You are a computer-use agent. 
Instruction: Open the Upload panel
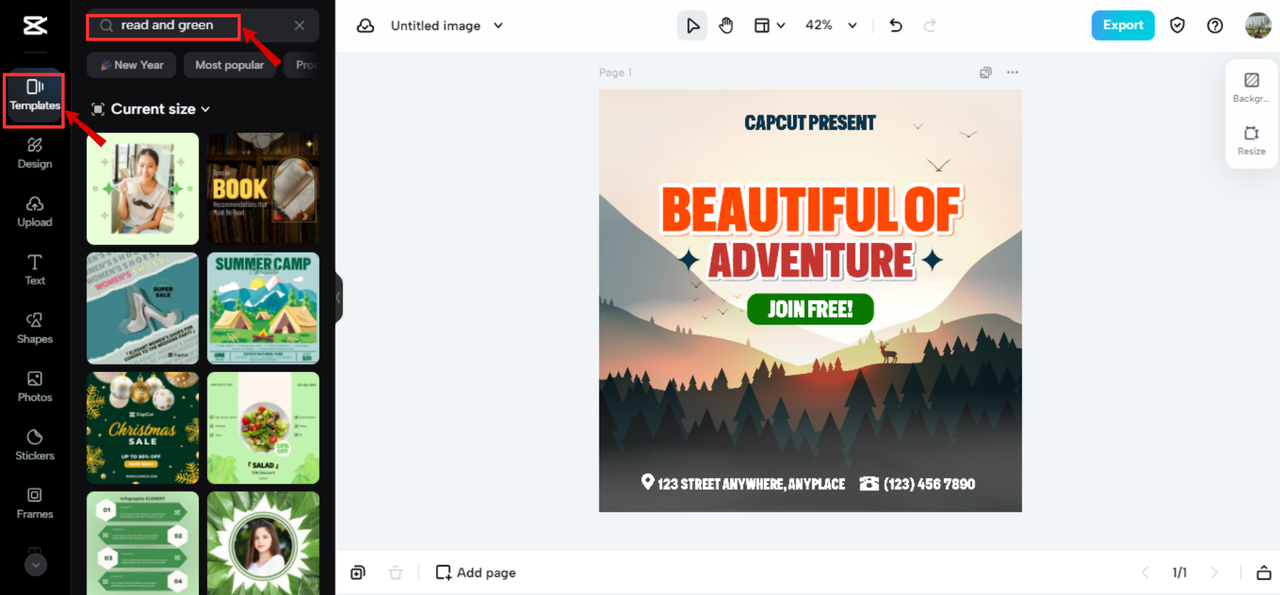(x=35, y=212)
